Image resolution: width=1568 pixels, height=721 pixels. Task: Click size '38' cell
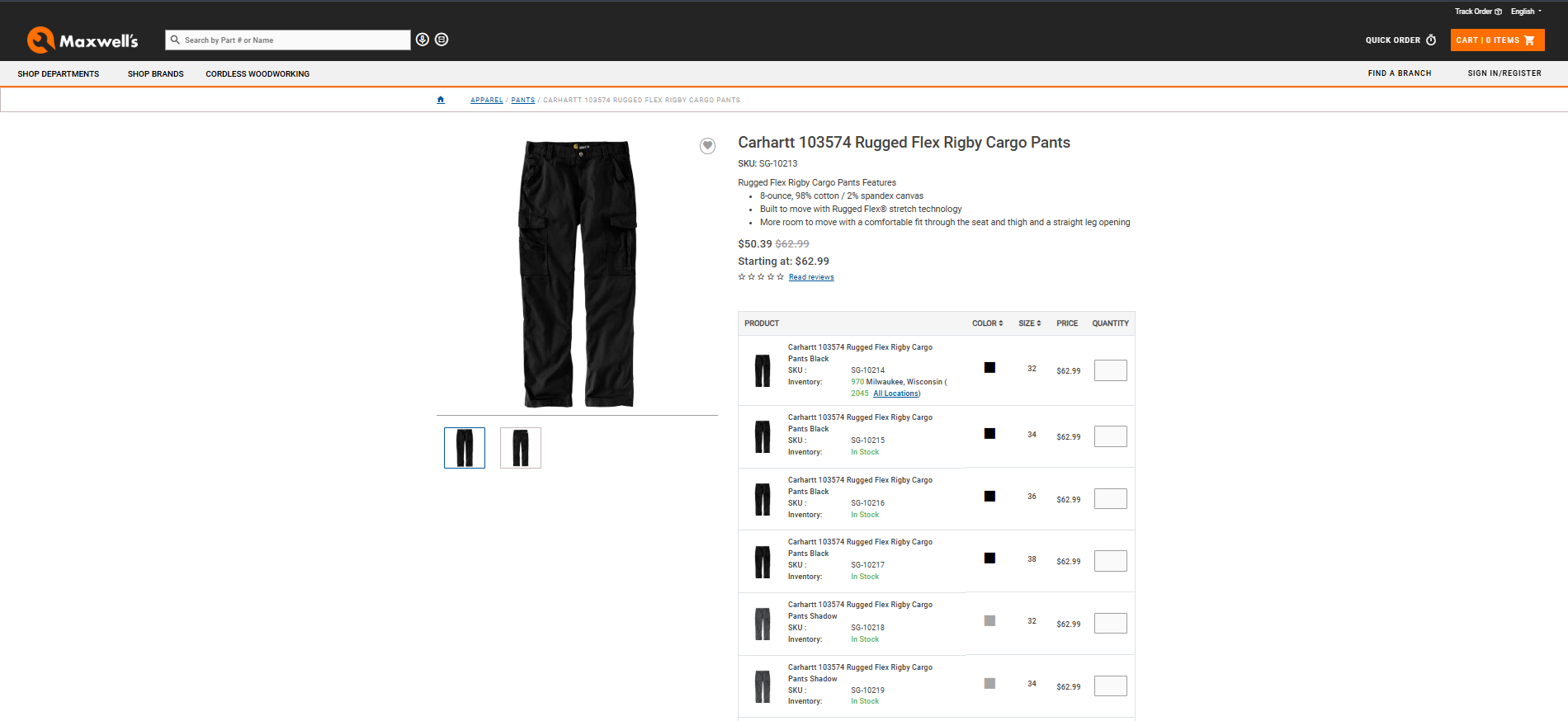pos(1032,559)
